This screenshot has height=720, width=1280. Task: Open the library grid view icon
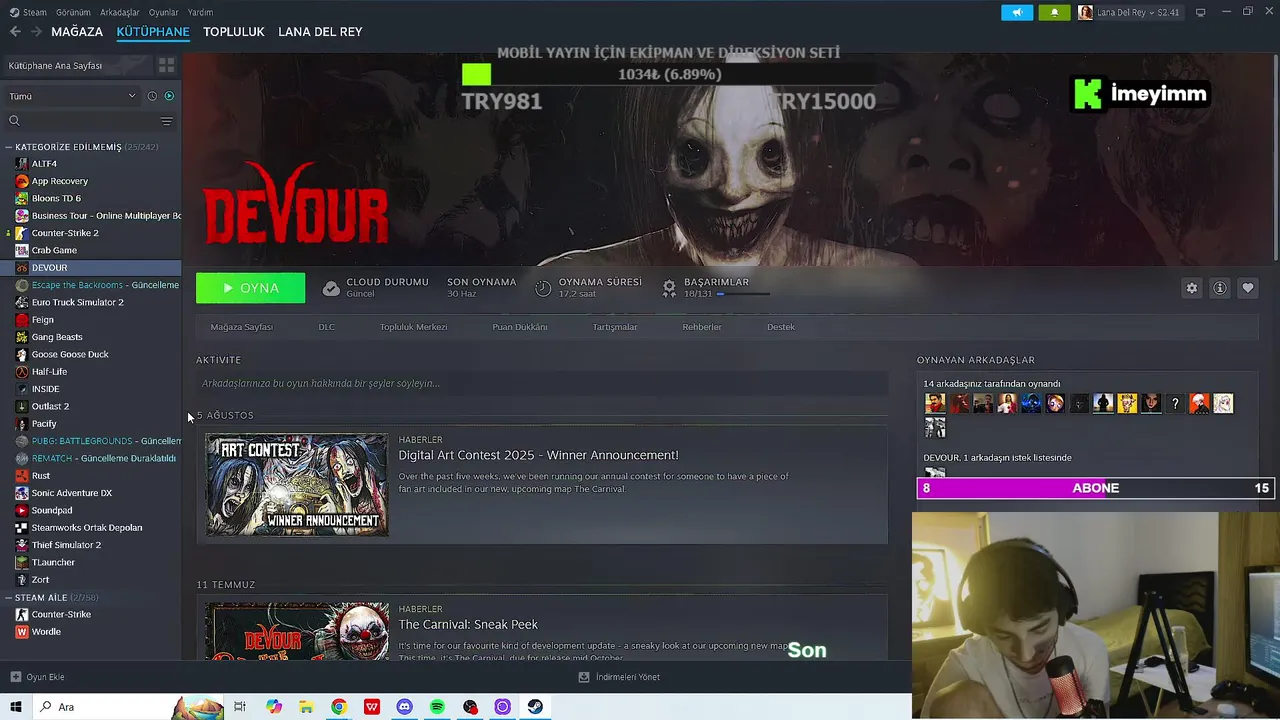(167, 65)
